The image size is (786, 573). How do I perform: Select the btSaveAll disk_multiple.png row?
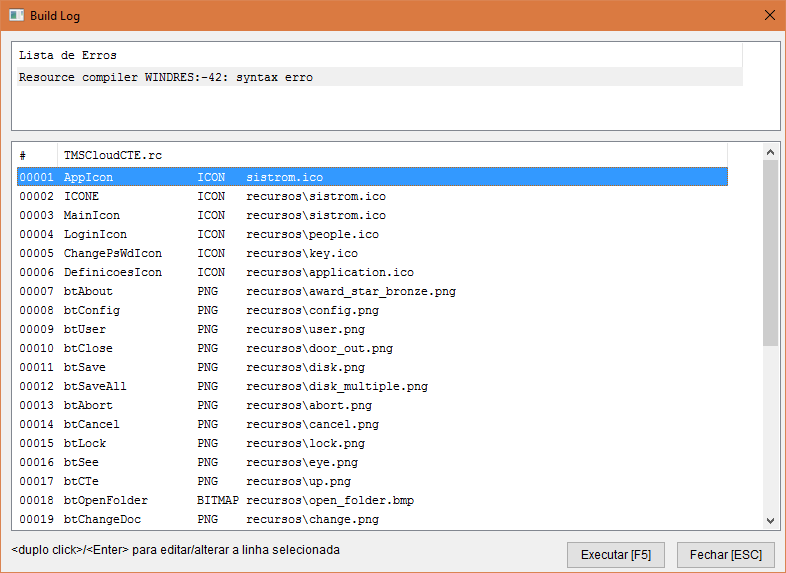pos(372,386)
